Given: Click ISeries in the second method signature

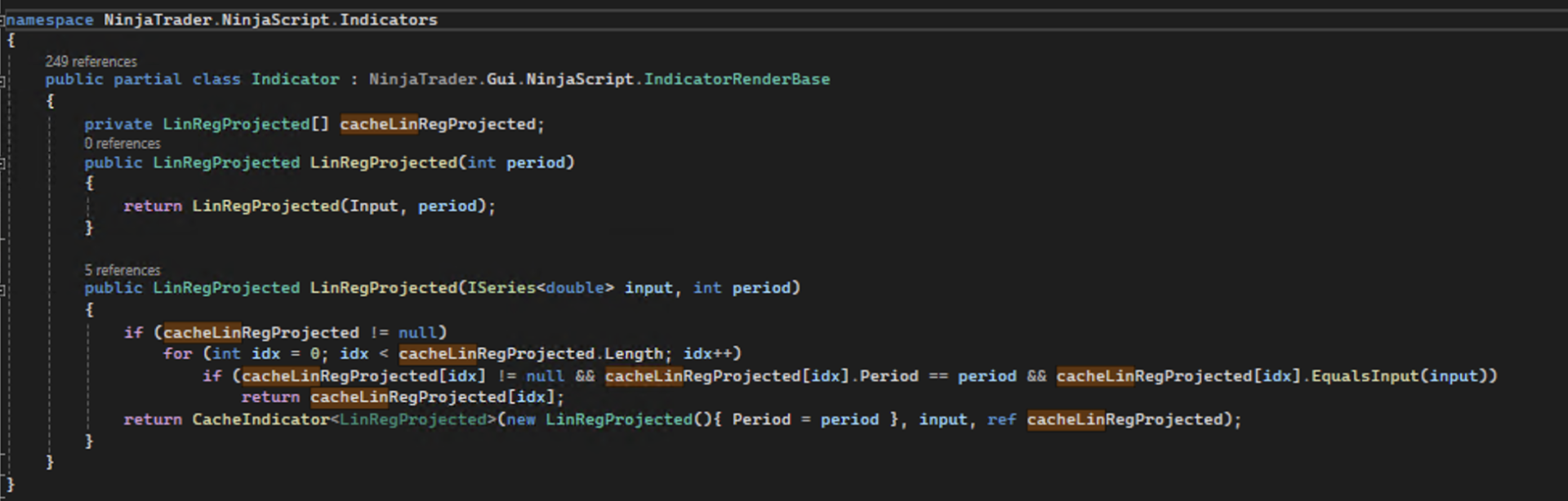Looking at the screenshot, I should click(x=501, y=287).
